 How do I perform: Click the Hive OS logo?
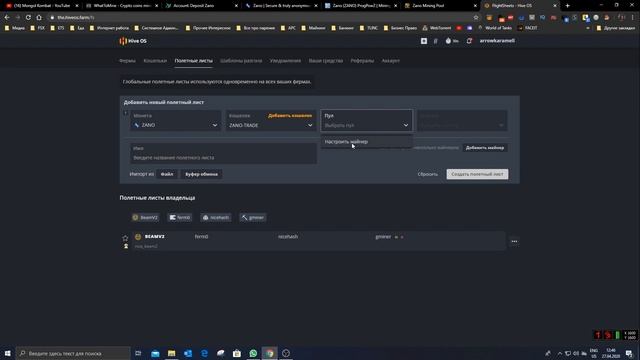[x=133, y=41]
